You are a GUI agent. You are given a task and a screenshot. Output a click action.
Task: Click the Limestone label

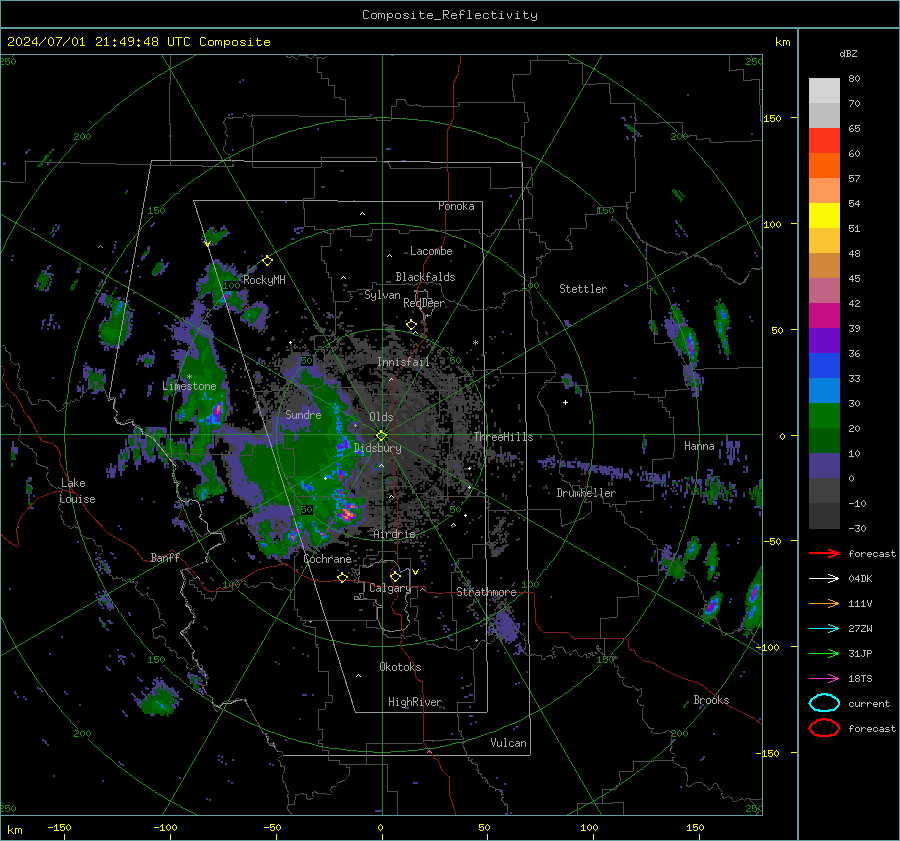189,386
